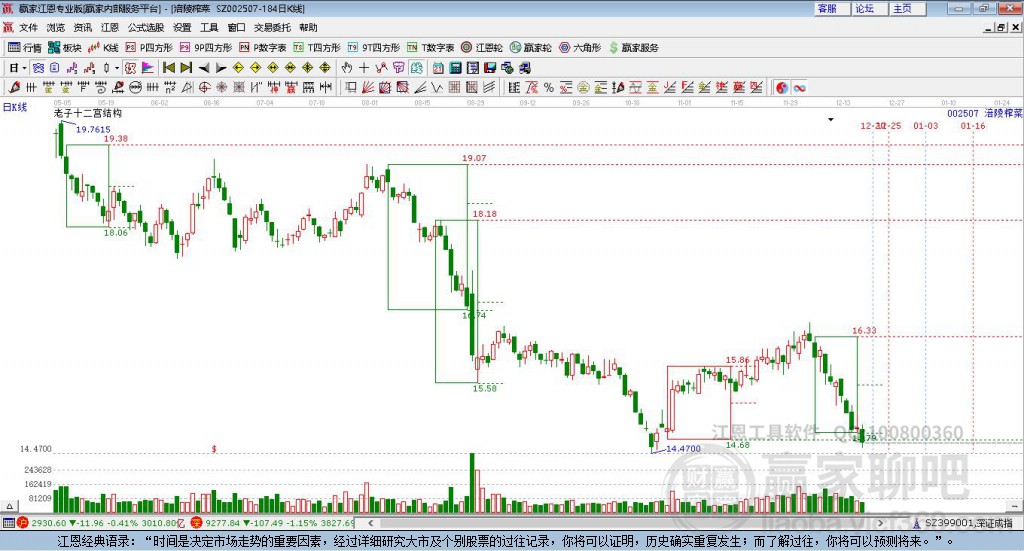Open the 设置 menu
The image size is (1024, 551).
182,27
